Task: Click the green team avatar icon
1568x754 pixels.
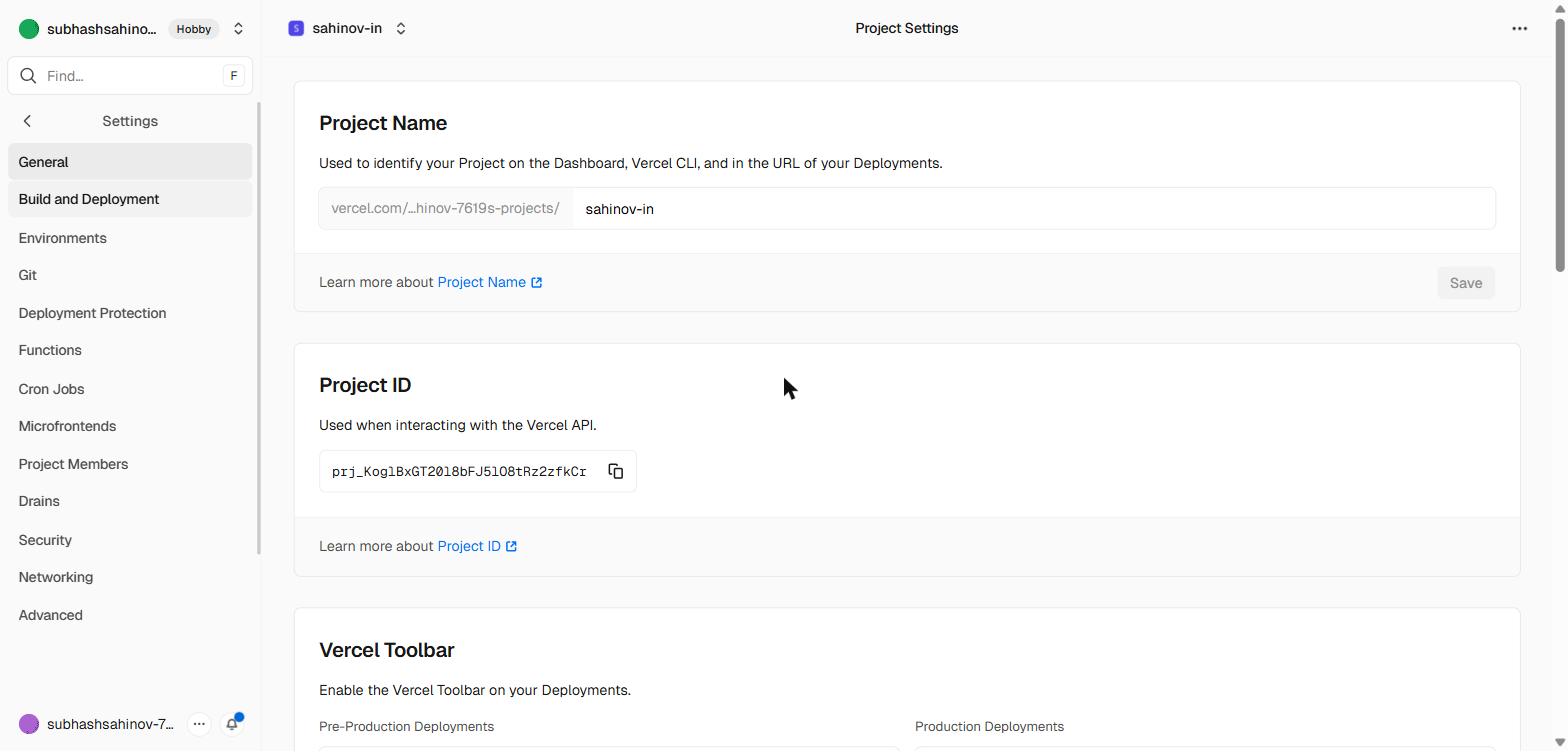Action: [29, 29]
